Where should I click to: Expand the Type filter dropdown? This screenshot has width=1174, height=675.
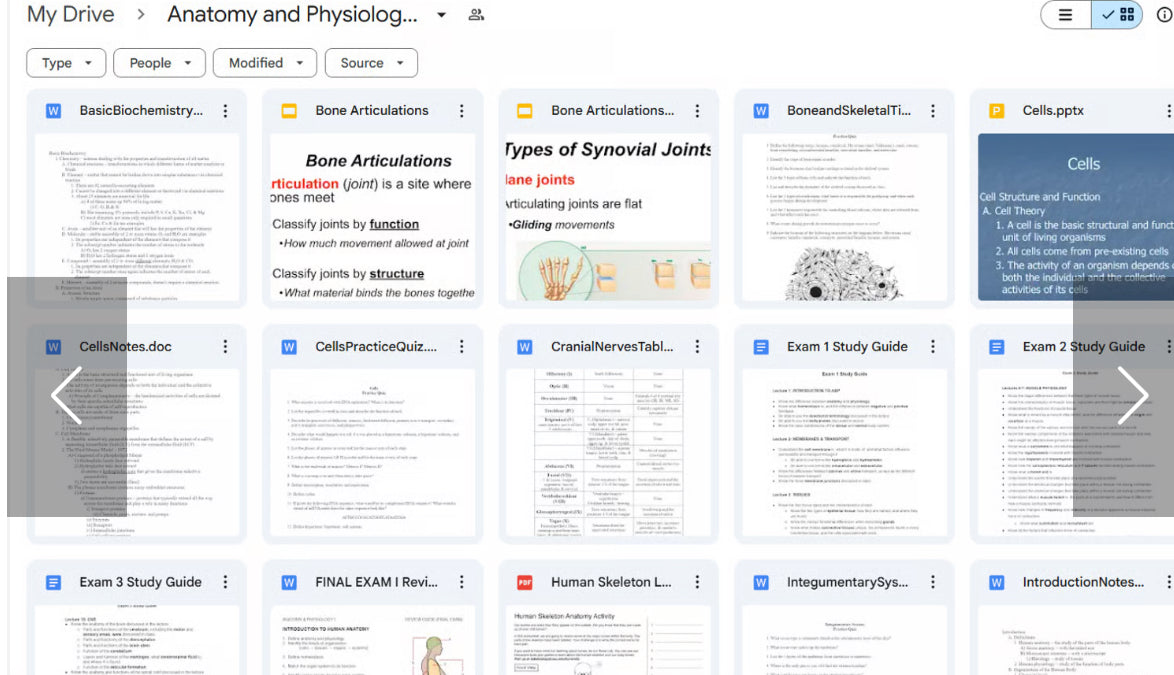click(66, 63)
